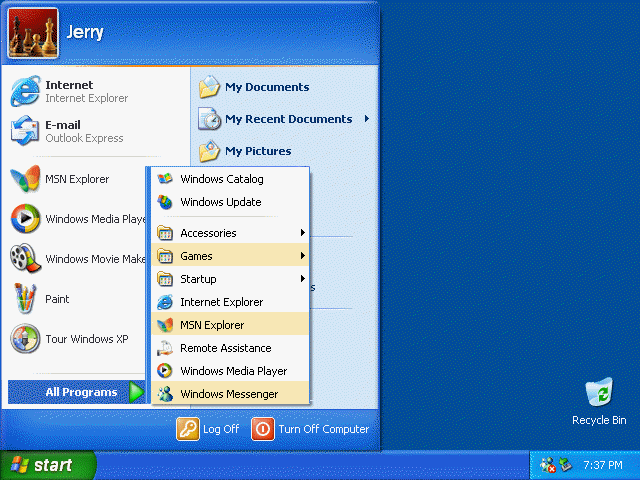The height and width of the screenshot is (480, 640).
Task: Click the Startup folder icon
Action: [165, 279]
